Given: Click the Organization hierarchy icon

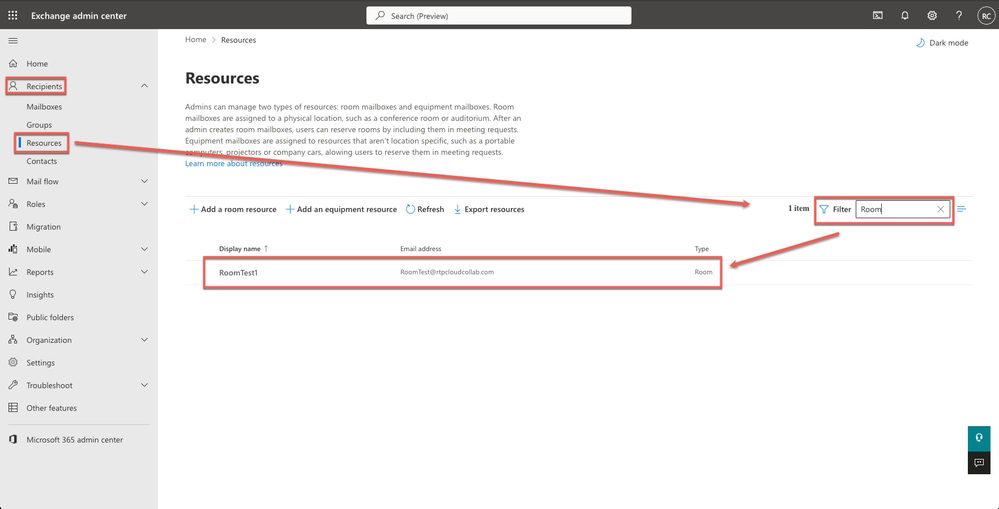Looking at the screenshot, I should [x=13, y=340].
